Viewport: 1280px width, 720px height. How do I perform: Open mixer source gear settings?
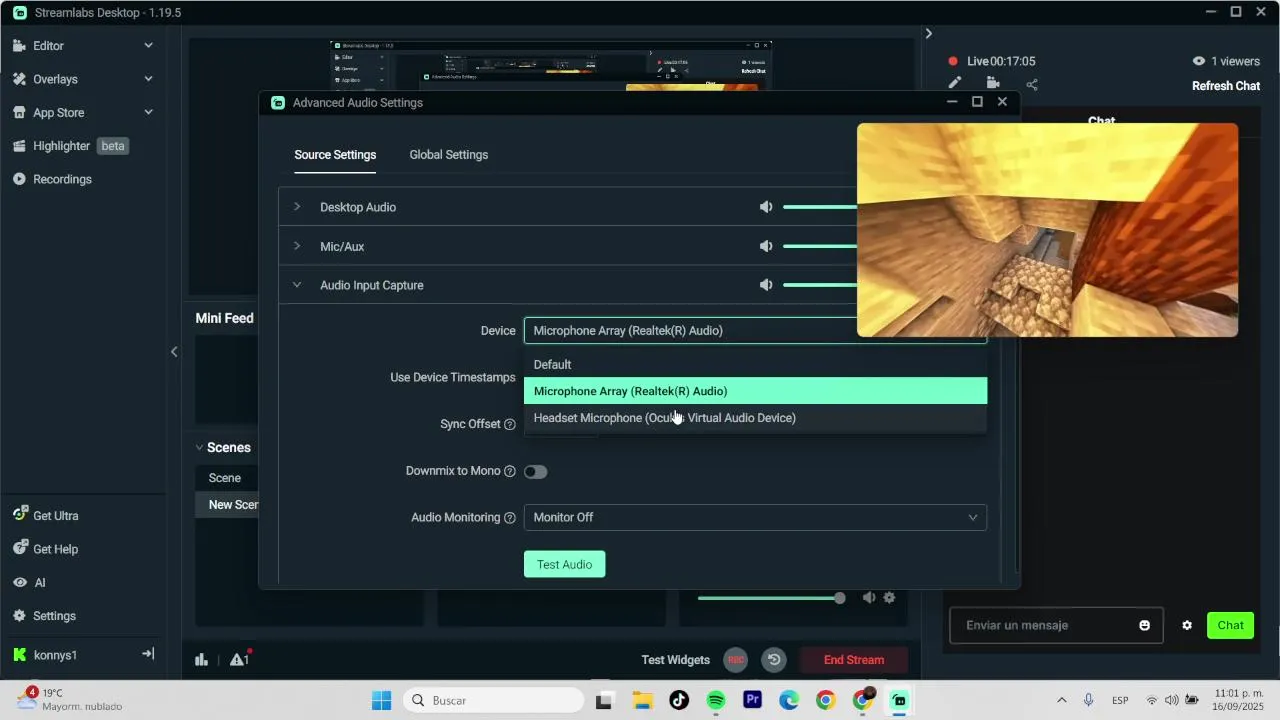pyautogui.click(x=889, y=598)
